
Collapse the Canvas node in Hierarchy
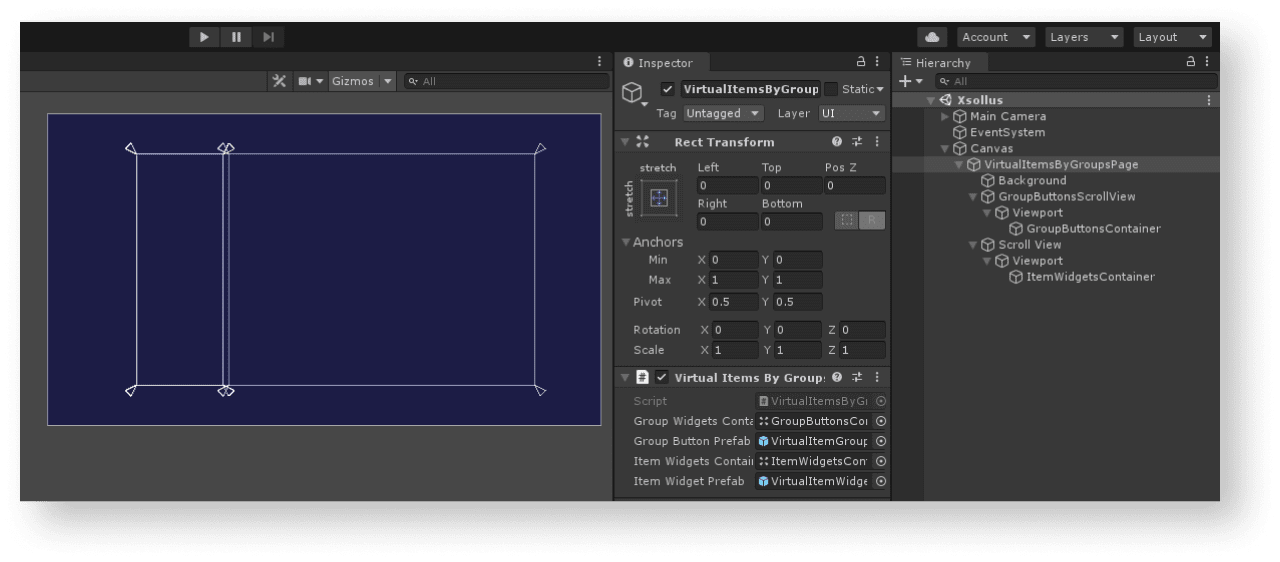coord(946,148)
